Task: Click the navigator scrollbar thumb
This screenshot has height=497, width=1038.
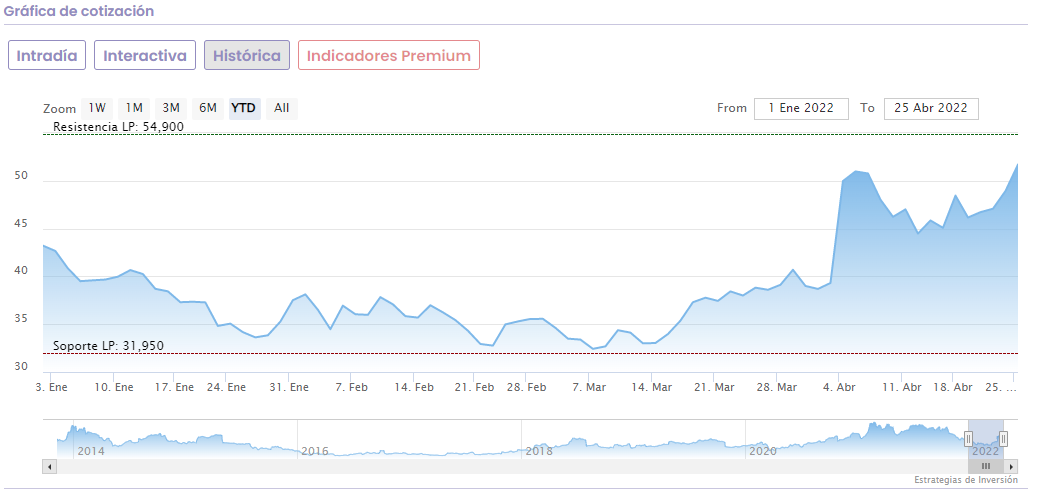Action: [985, 466]
